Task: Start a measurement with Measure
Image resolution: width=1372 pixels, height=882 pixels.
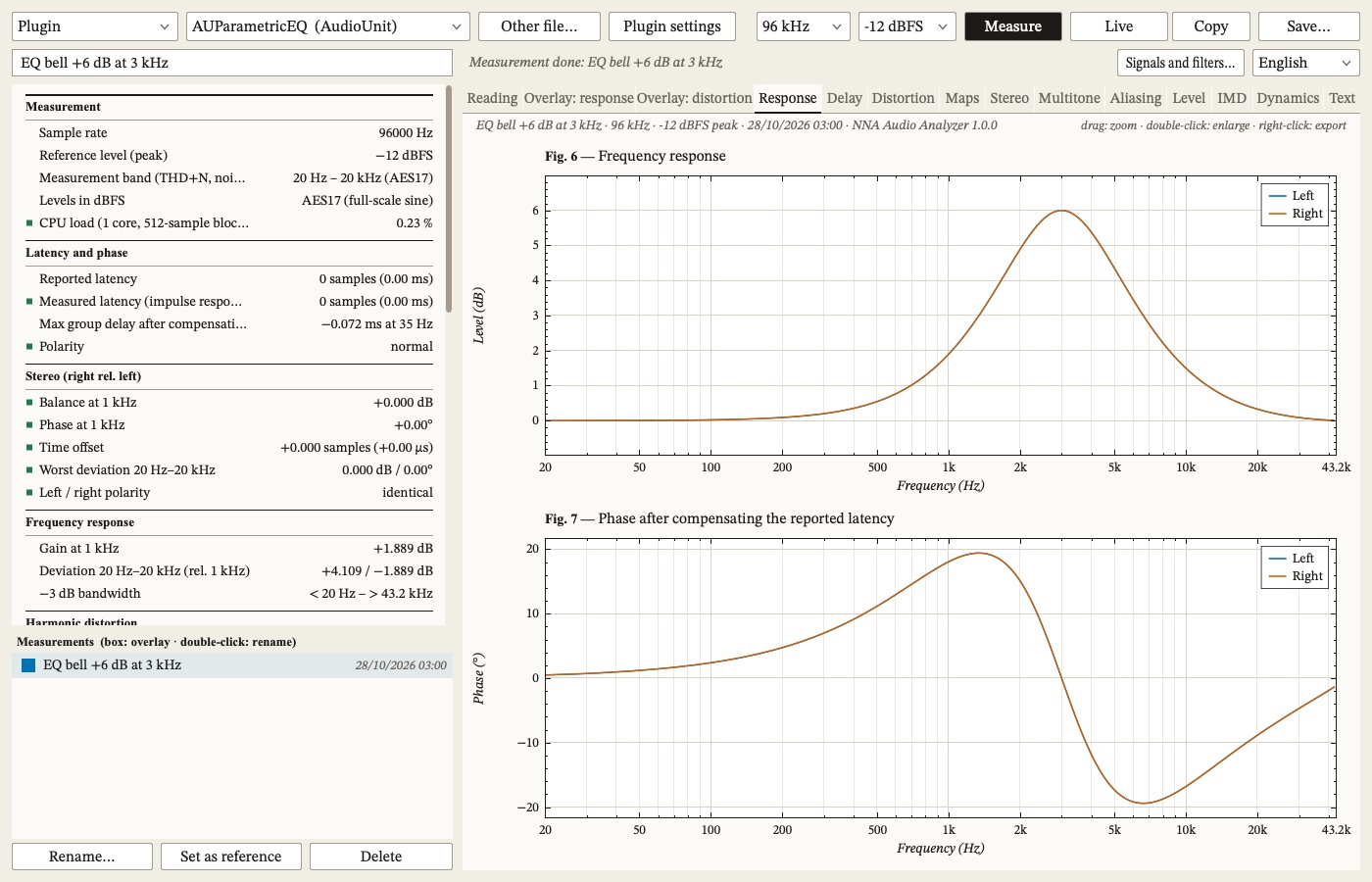Action: click(x=1013, y=26)
